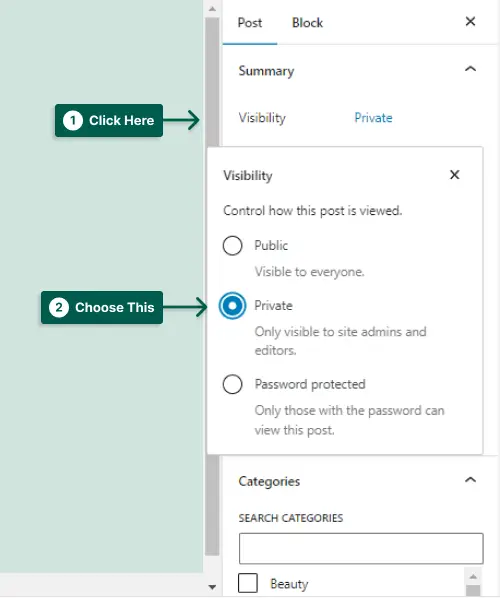Click the categories list scroll-up arrow
This screenshot has width=500, height=598.
[x=473, y=576]
